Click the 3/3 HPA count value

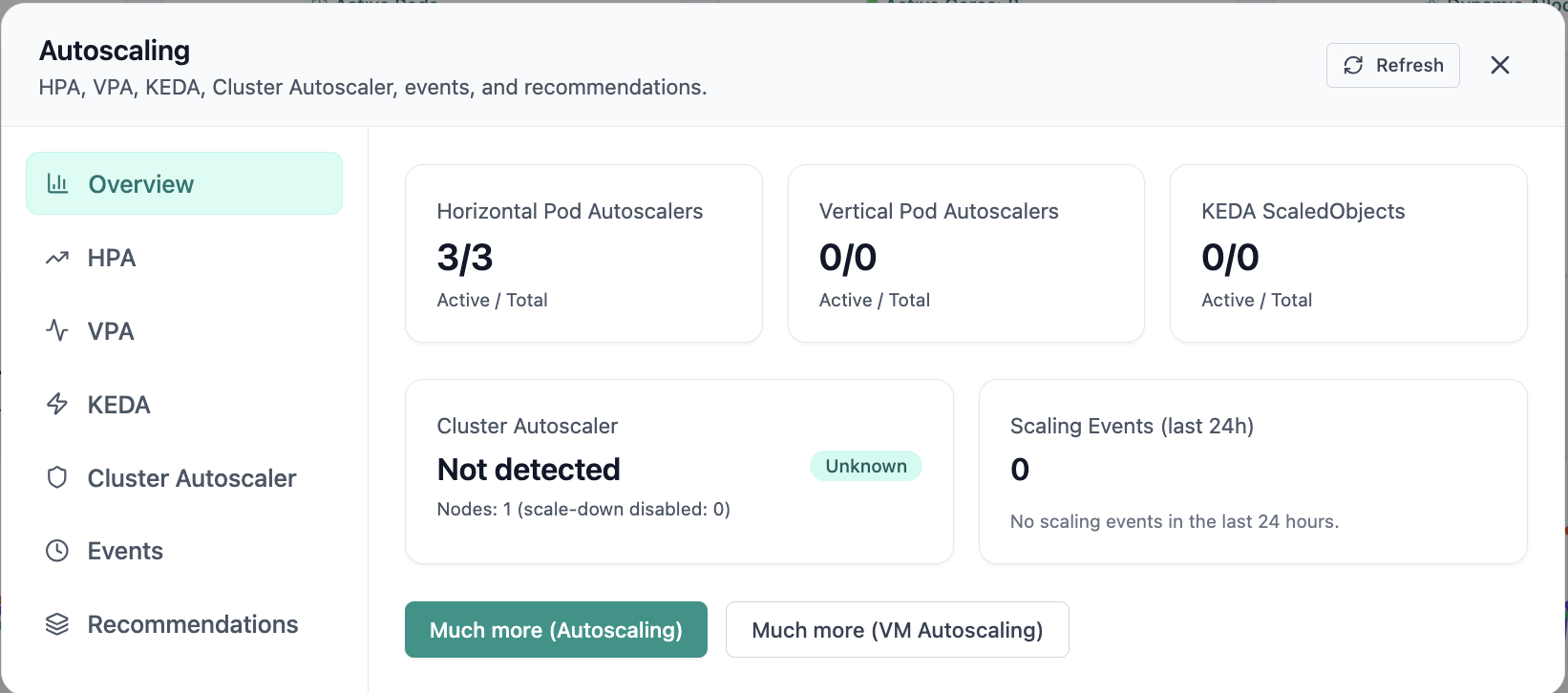click(x=465, y=258)
